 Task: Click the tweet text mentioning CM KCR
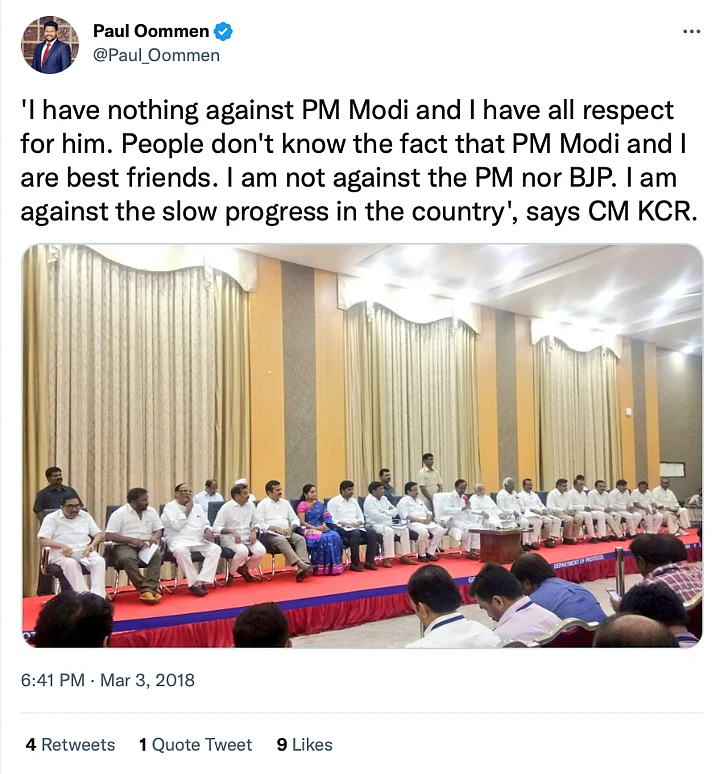click(x=359, y=161)
